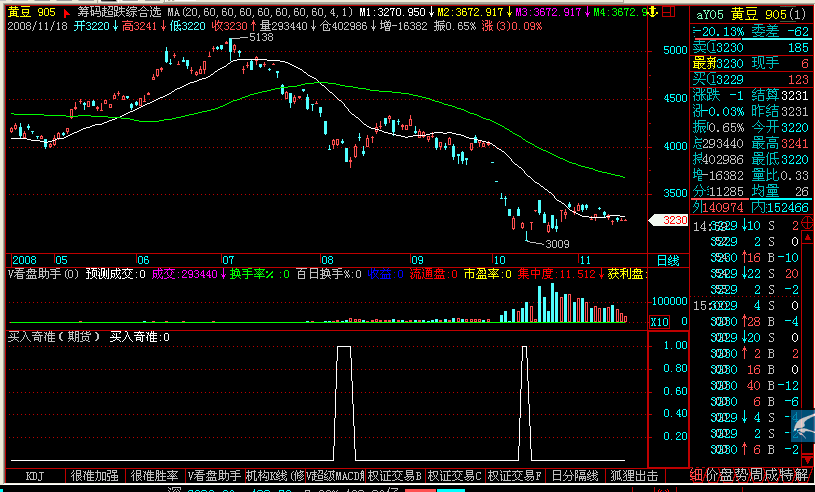Click the 卖① 3230 ask row
The width and height of the screenshot is (815, 492).
(751, 48)
